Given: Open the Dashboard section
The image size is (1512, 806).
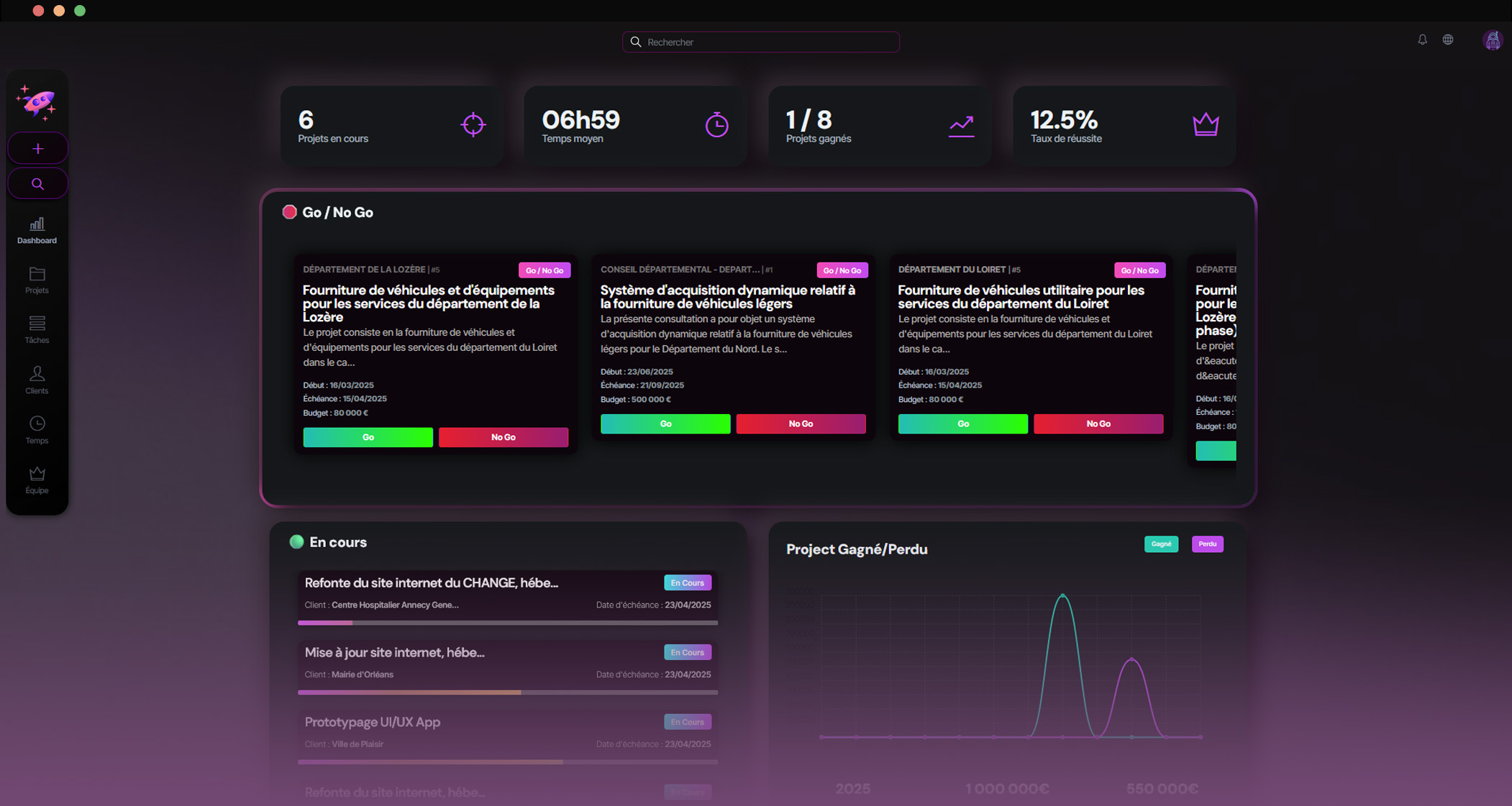Looking at the screenshot, I should click(37, 231).
